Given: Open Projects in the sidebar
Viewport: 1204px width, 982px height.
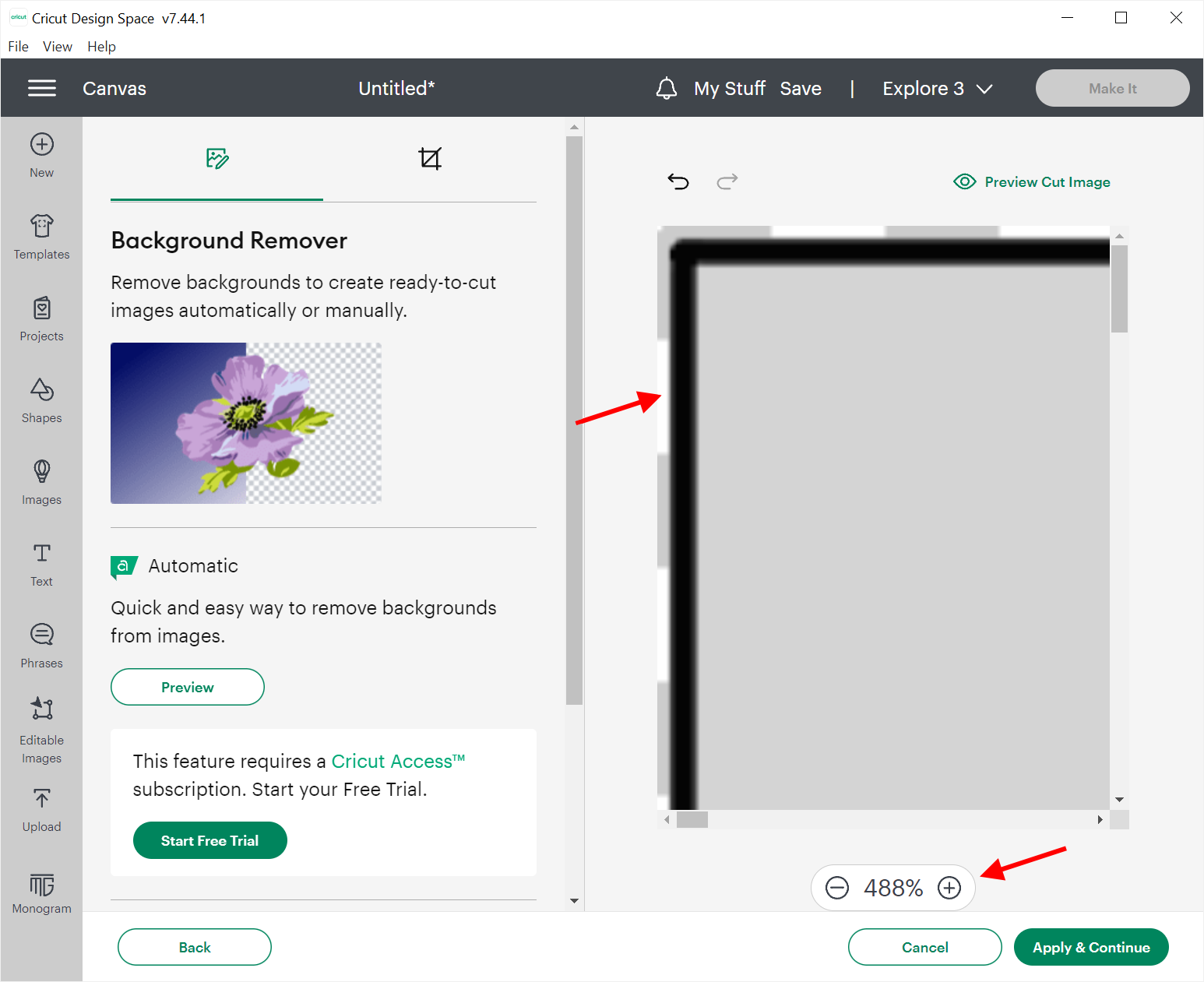Looking at the screenshot, I should 42,319.
